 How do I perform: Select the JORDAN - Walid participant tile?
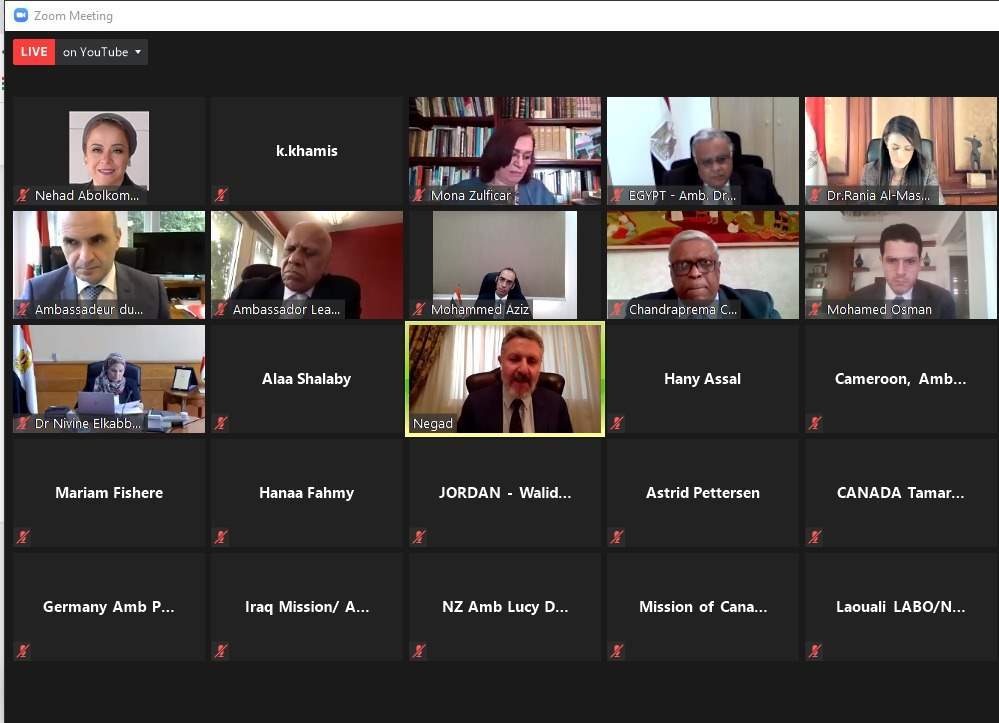click(x=505, y=493)
